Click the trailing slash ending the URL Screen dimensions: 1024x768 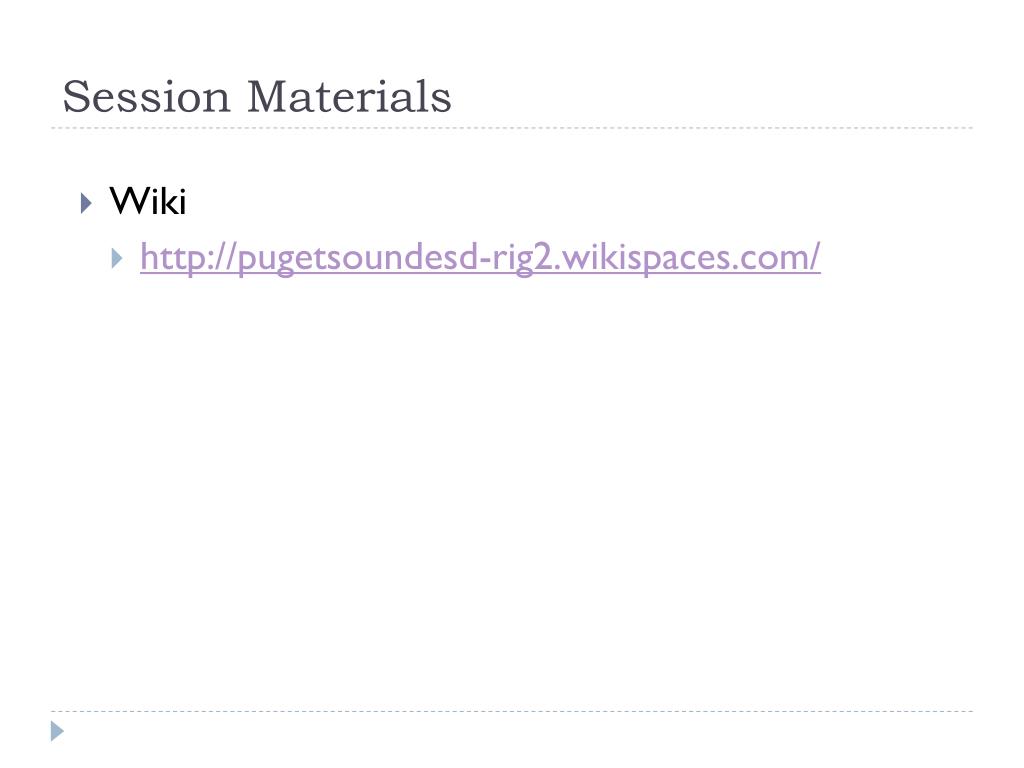(814, 257)
